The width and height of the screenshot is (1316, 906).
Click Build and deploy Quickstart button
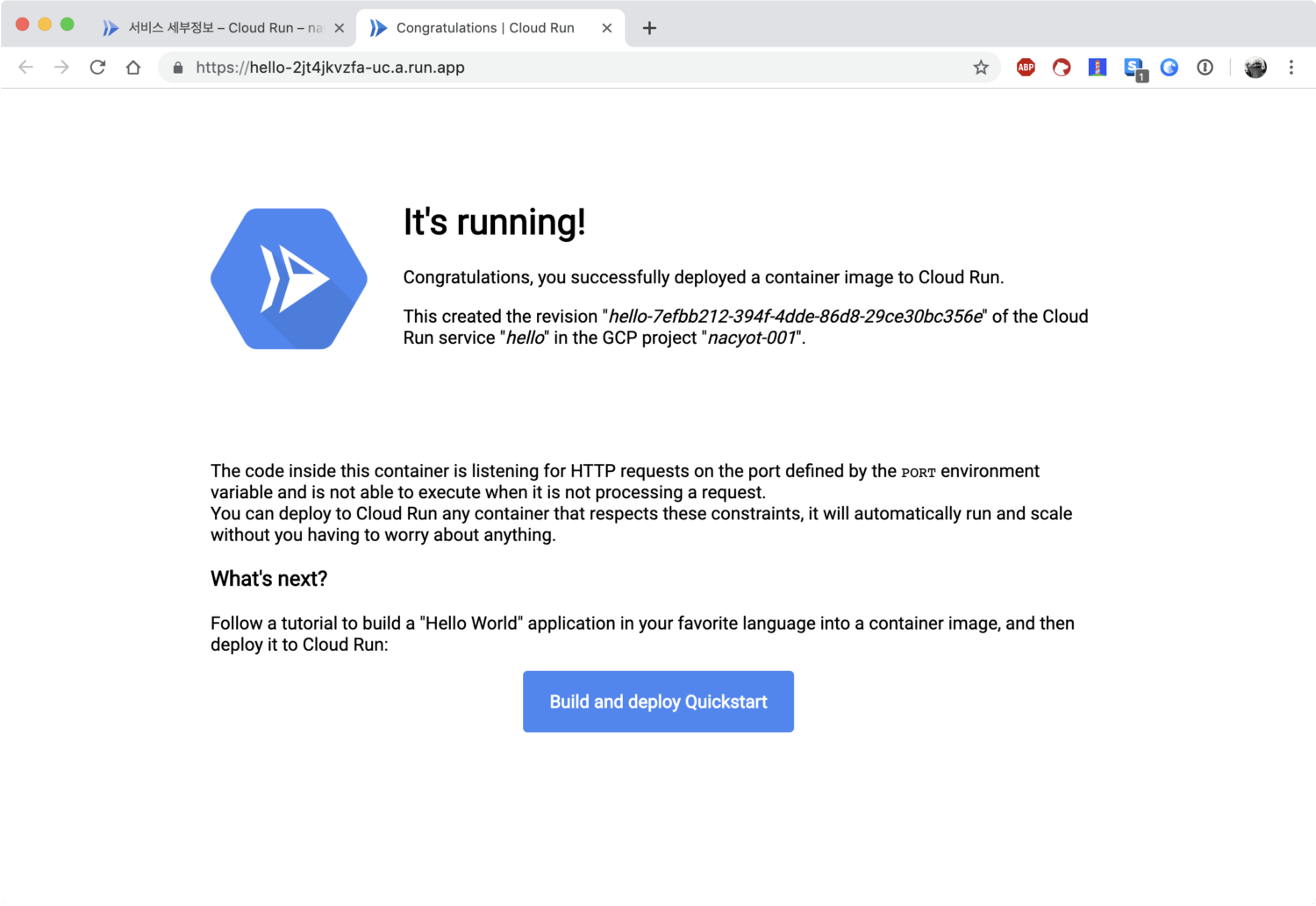pos(658,702)
